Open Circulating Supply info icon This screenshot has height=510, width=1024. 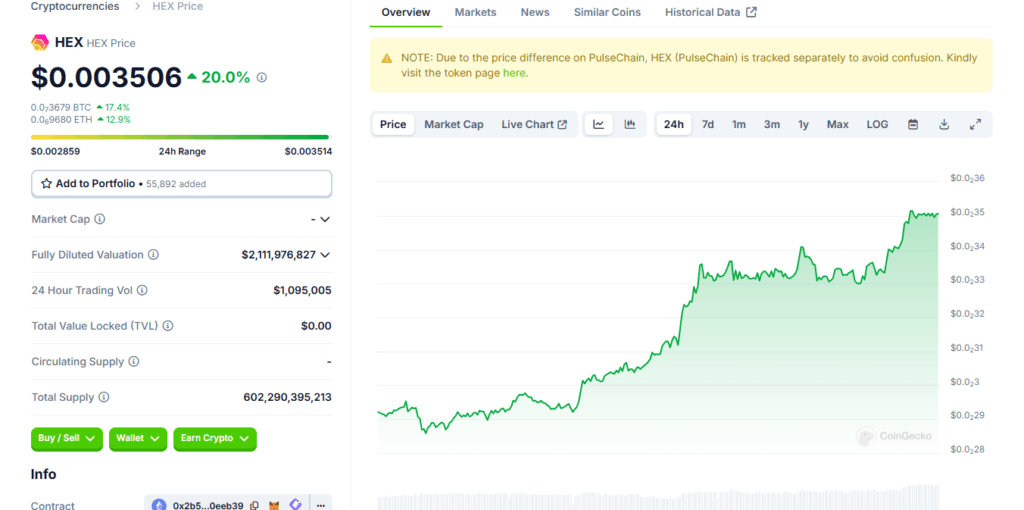[133, 361]
